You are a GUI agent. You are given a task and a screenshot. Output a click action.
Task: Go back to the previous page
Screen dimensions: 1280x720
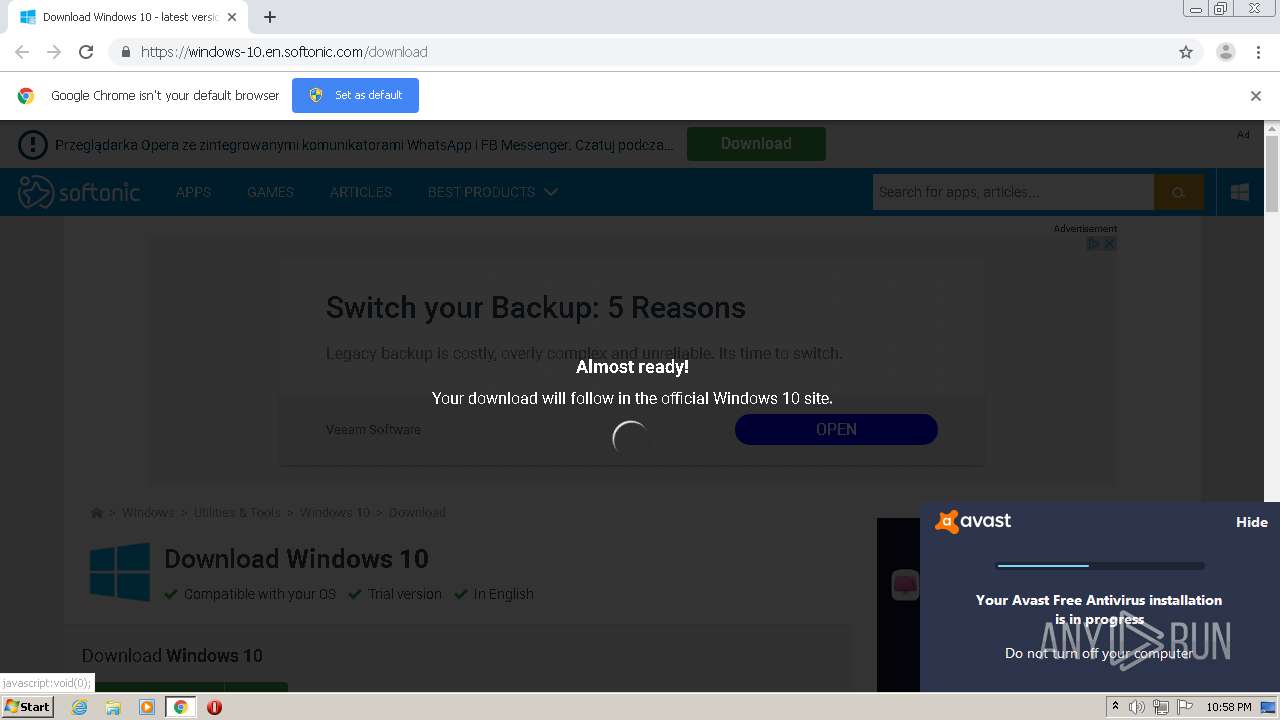[x=22, y=52]
